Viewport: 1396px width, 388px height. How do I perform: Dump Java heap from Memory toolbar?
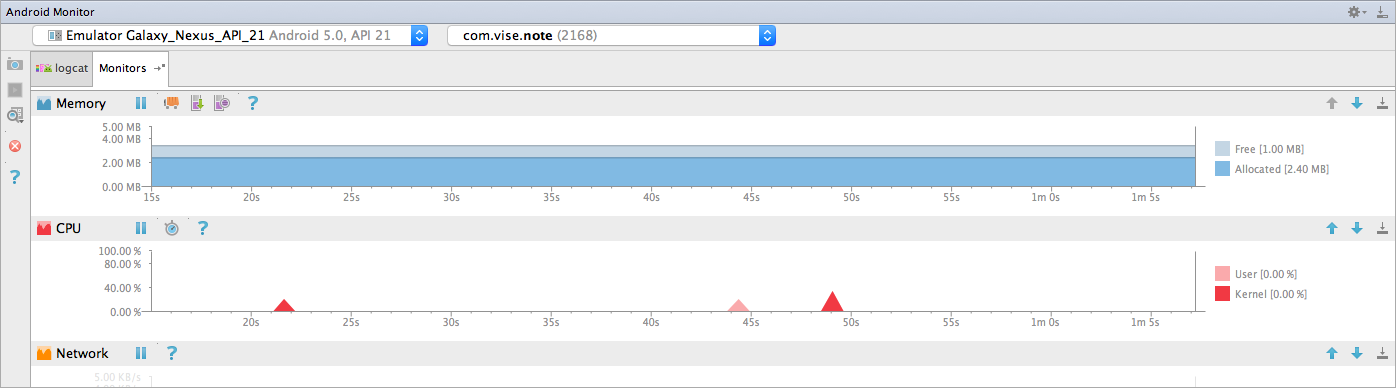[197, 103]
